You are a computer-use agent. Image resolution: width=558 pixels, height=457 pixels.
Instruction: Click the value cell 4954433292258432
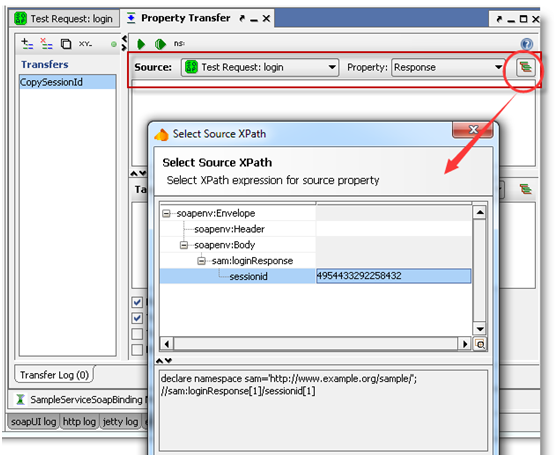coord(394,276)
